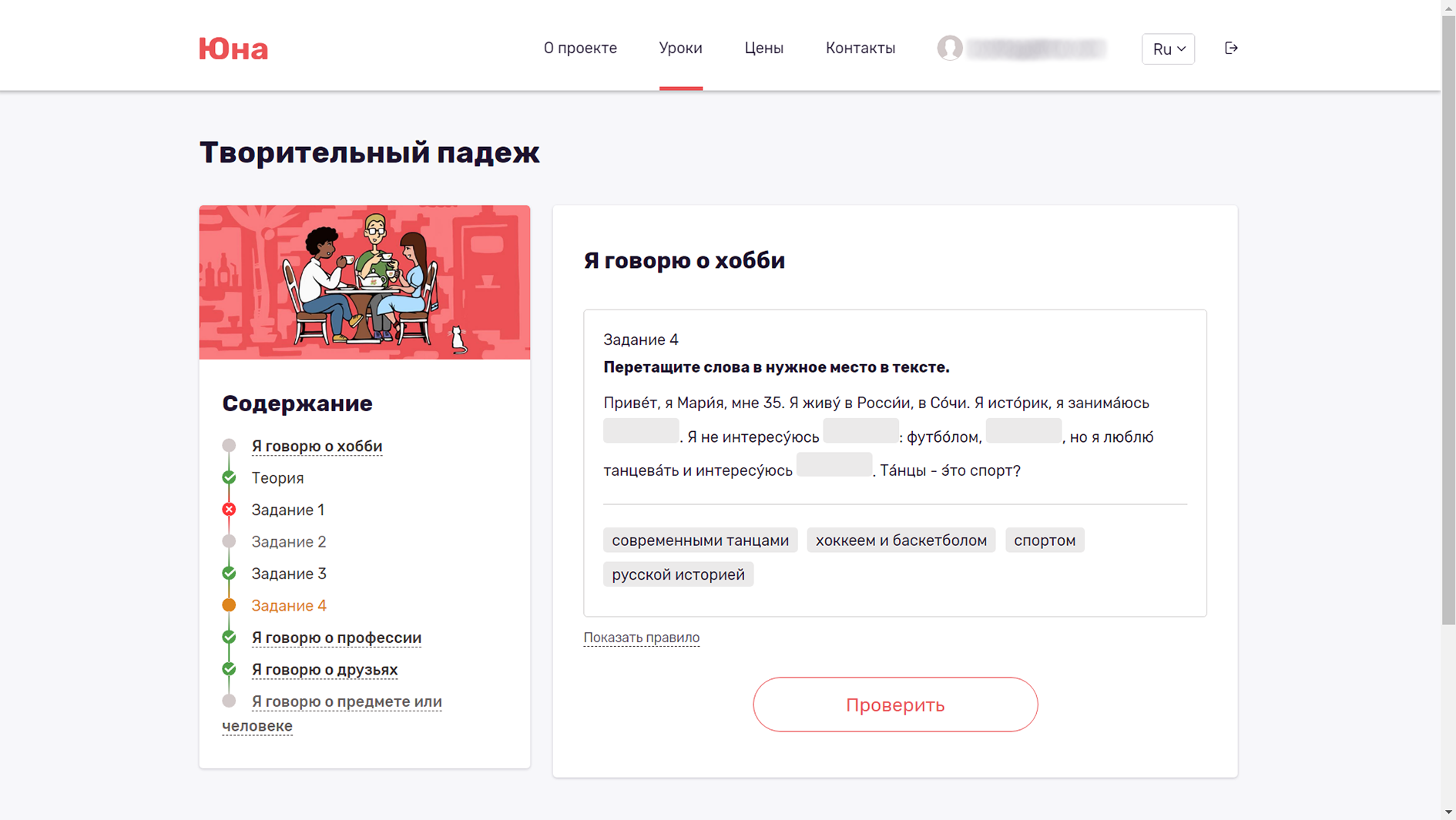Click gray status dot beside Задание 2

[x=229, y=541]
